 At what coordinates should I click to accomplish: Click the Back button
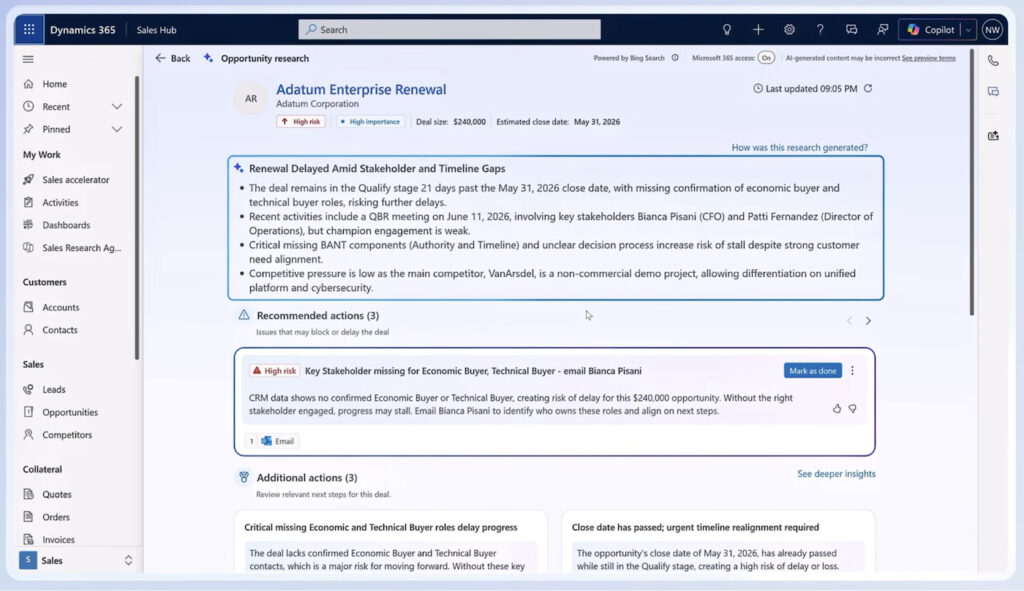coord(172,58)
